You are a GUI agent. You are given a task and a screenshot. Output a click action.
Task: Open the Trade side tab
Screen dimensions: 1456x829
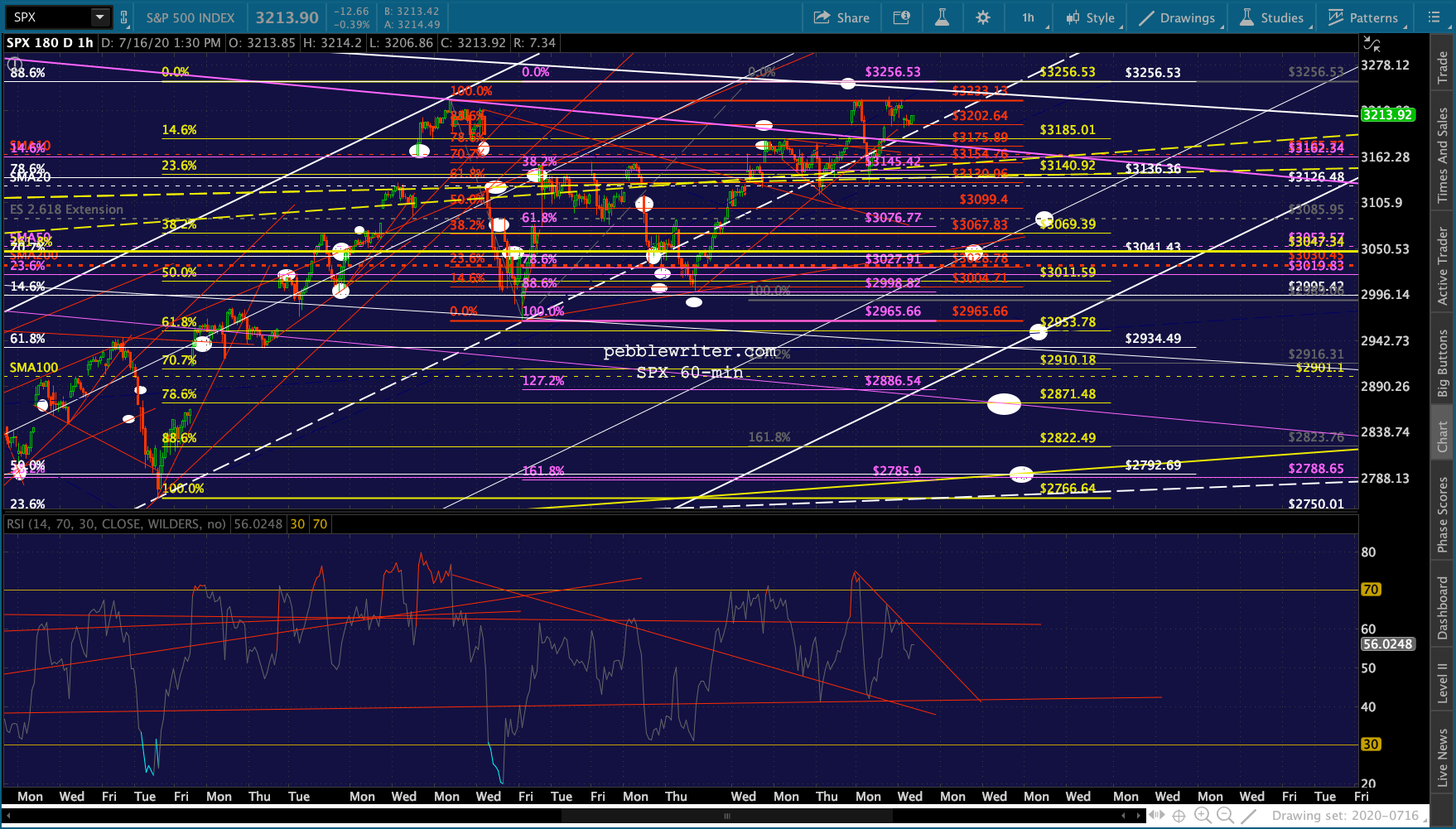coord(1443,67)
